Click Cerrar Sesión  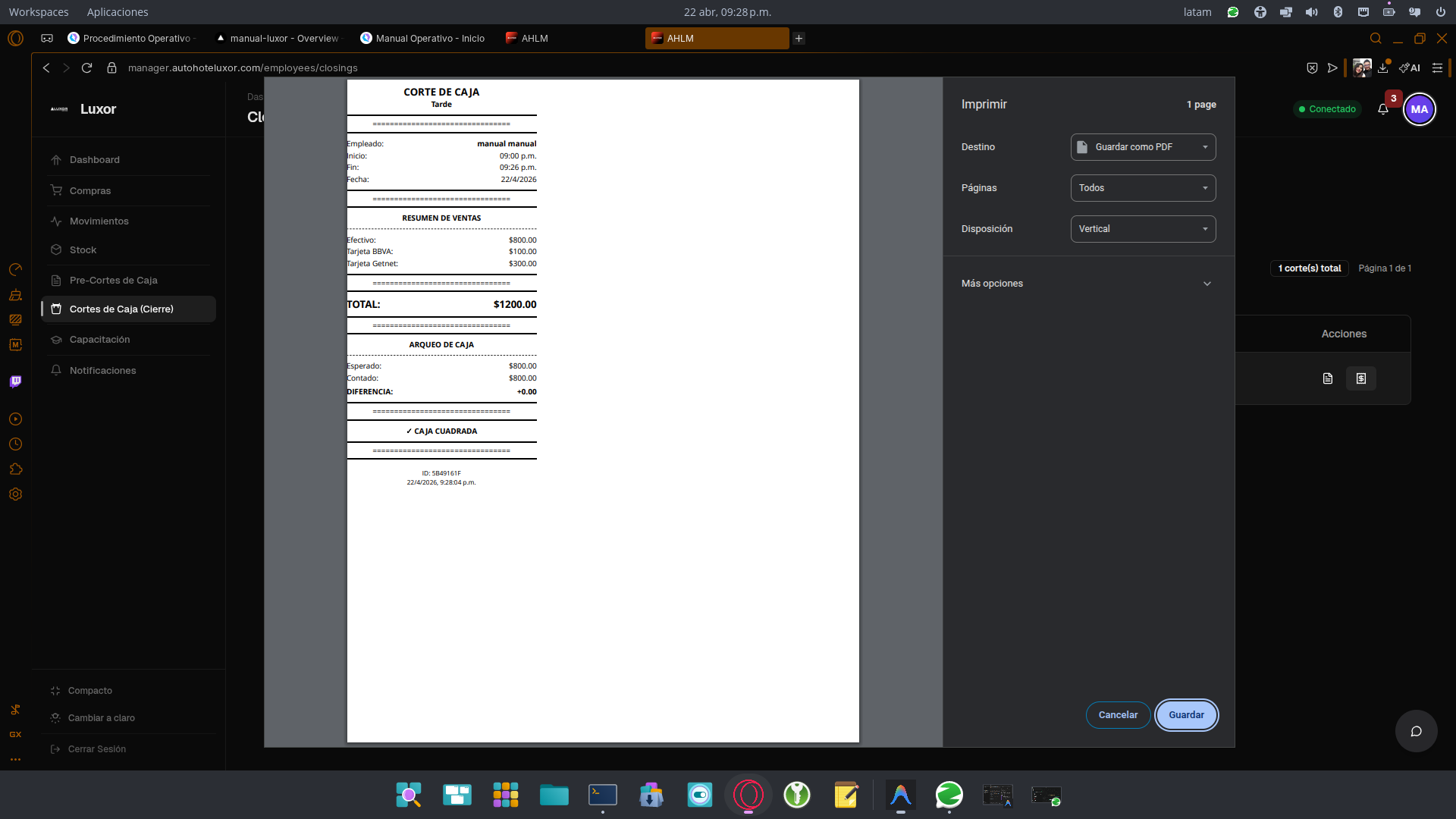(x=96, y=749)
